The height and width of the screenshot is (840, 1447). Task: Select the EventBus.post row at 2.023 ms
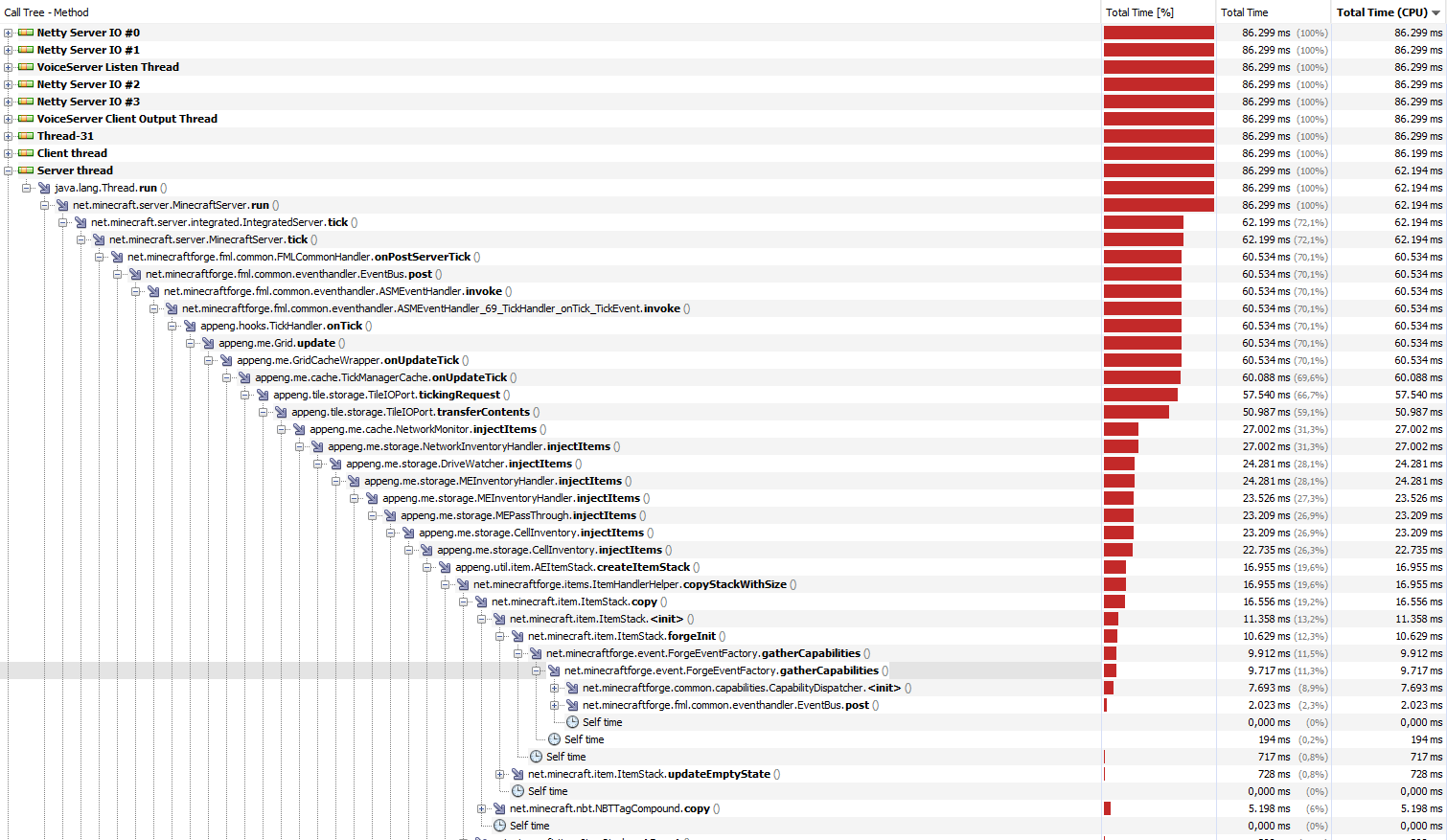click(x=723, y=705)
